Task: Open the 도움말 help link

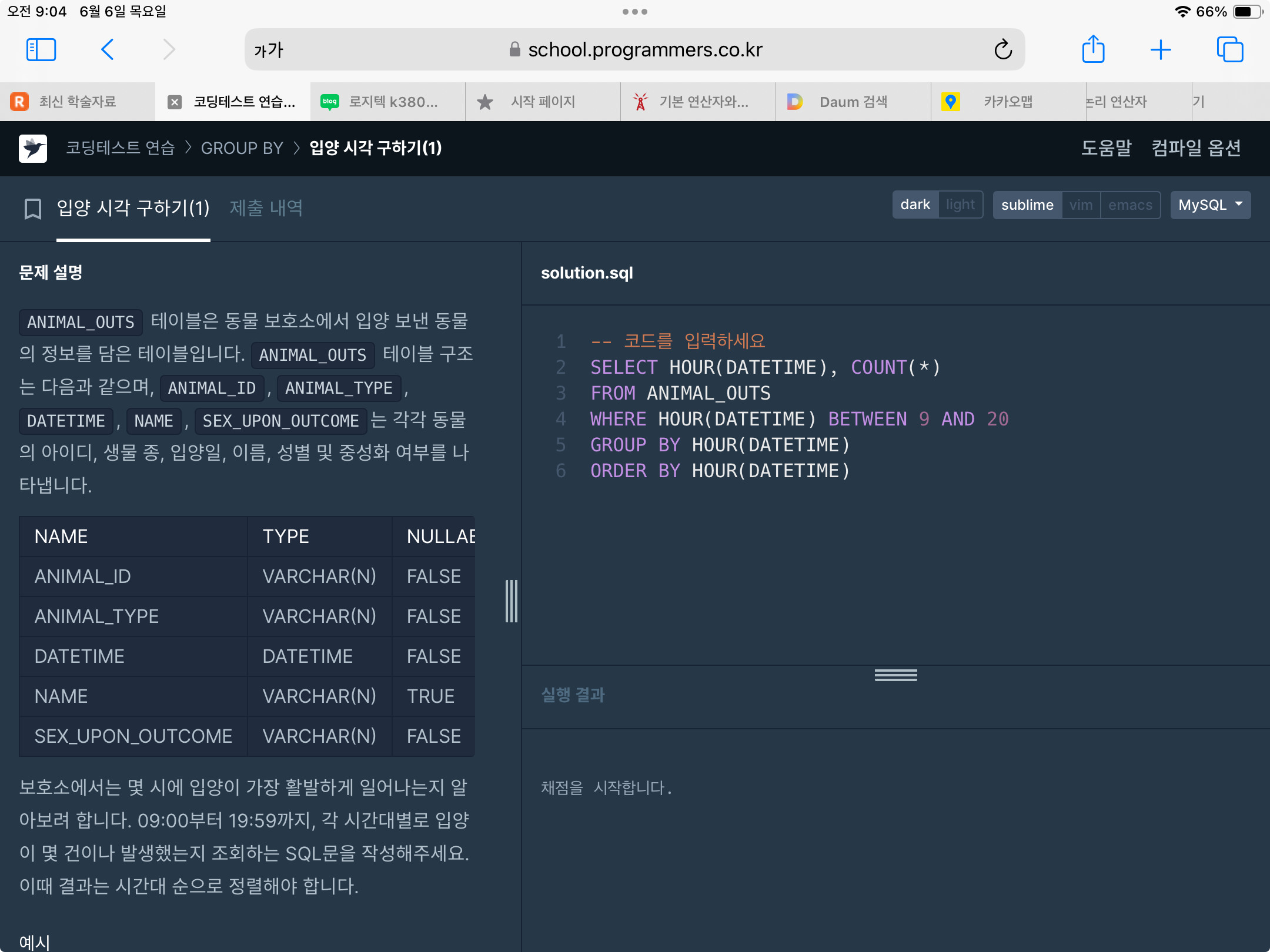Action: [x=1106, y=148]
